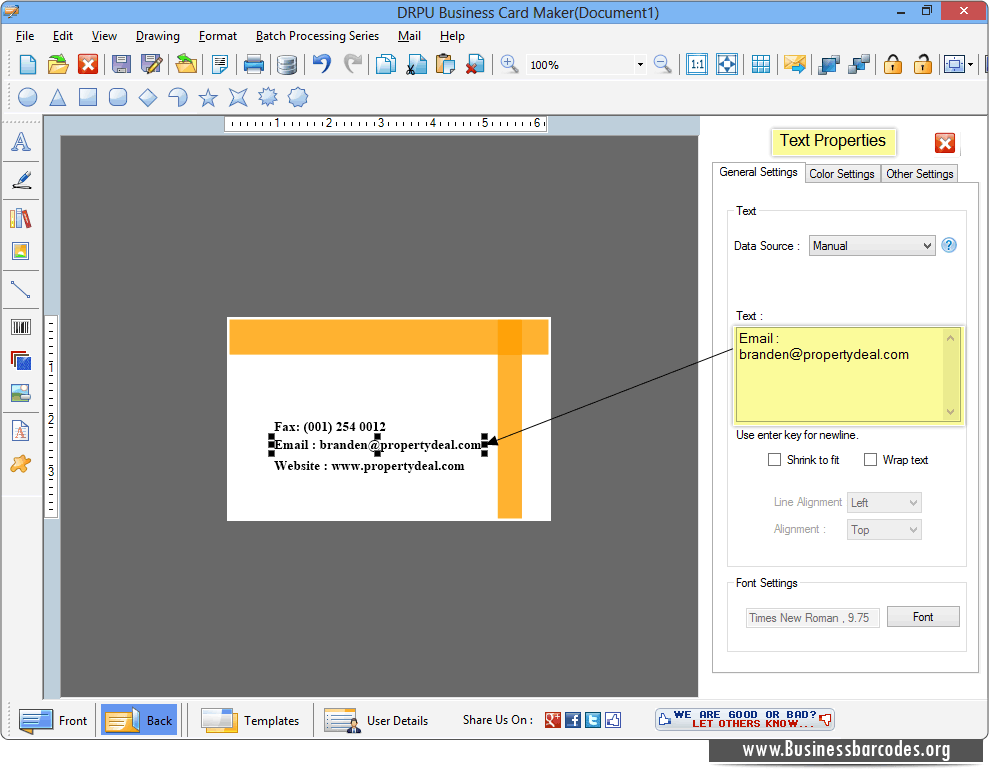Image resolution: width=989 pixels, height=770 pixels.
Task: Save the document with the floppy icon
Action: pyautogui.click(x=121, y=64)
